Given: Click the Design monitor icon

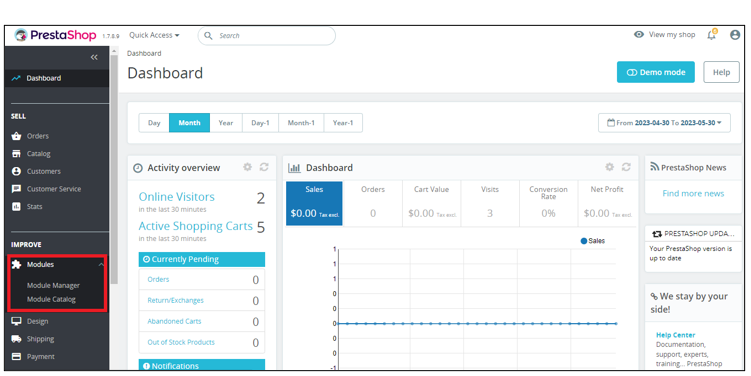Looking at the screenshot, I should click(x=16, y=321).
